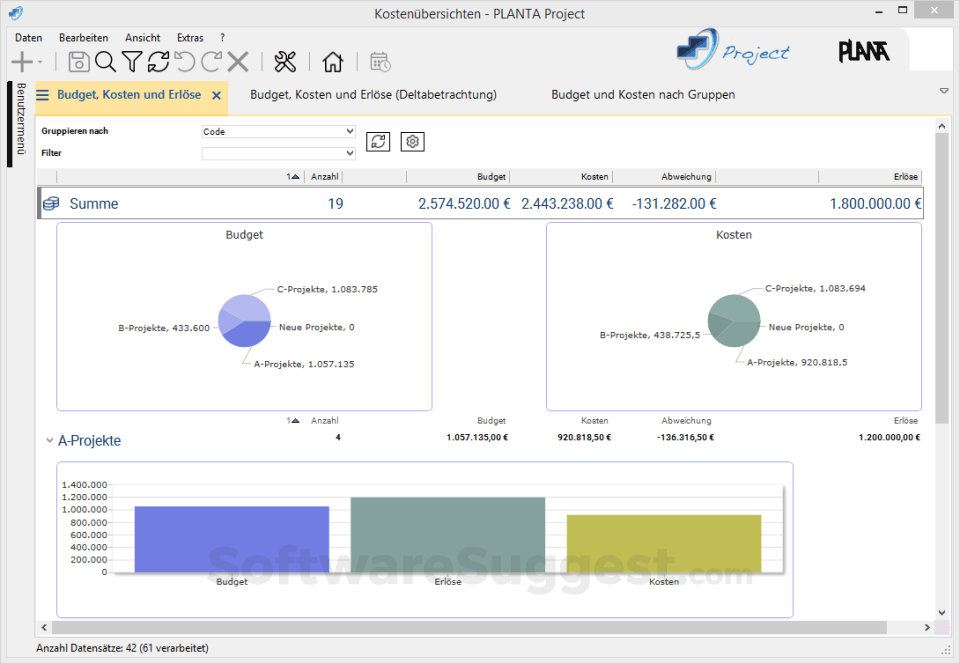Click the A-Projekte budget value 1.057.135,00 €
Screen dimensions: 960x664
[x=477, y=438]
